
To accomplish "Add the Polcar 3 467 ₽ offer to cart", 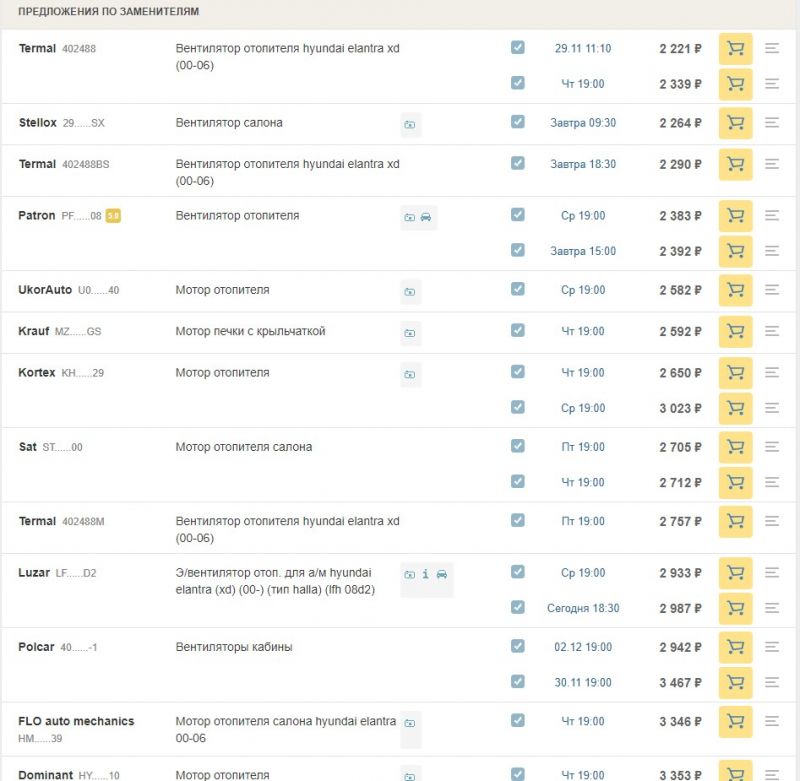I will coord(735,682).
